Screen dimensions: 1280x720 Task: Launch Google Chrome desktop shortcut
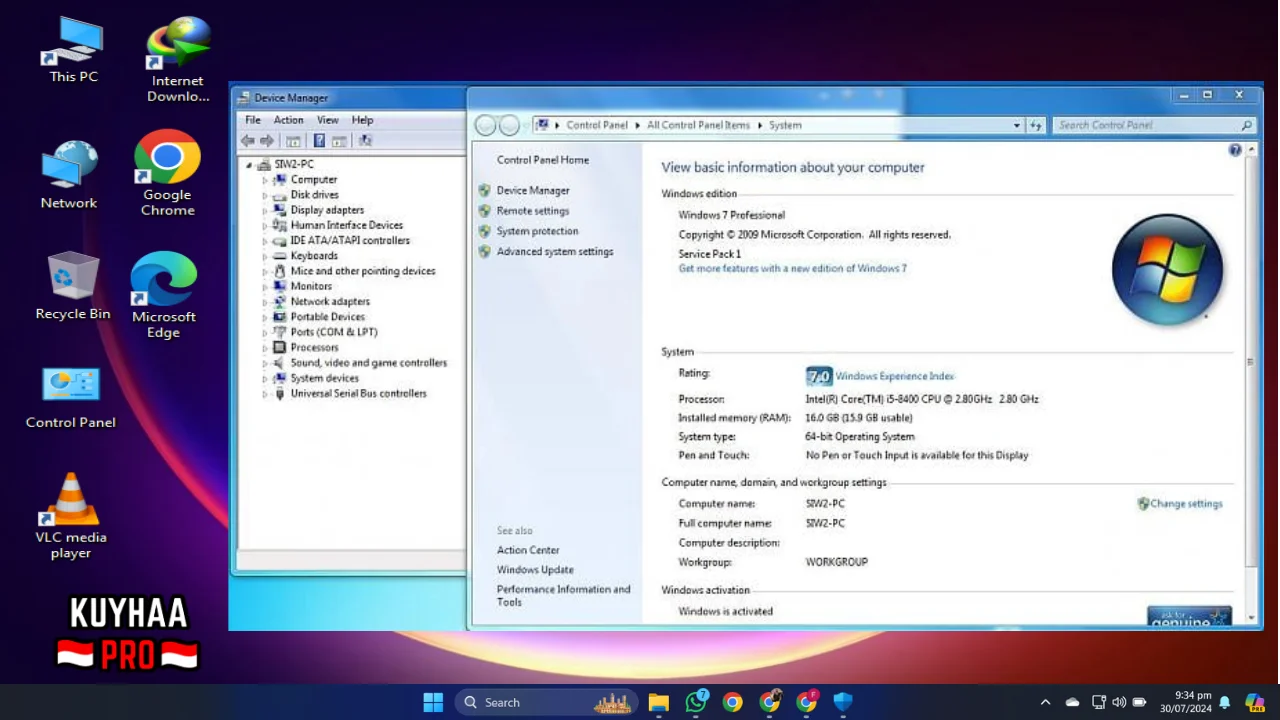click(x=167, y=173)
